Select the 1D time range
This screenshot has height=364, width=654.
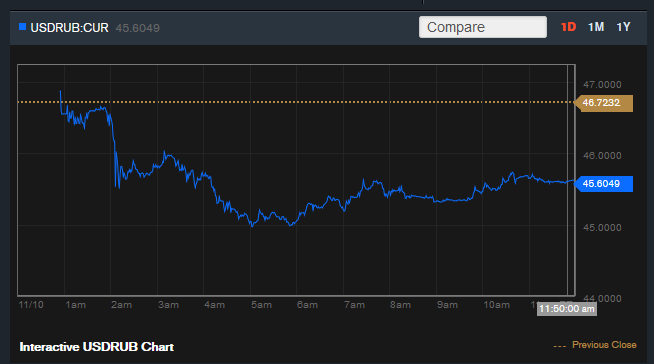[x=568, y=27]
